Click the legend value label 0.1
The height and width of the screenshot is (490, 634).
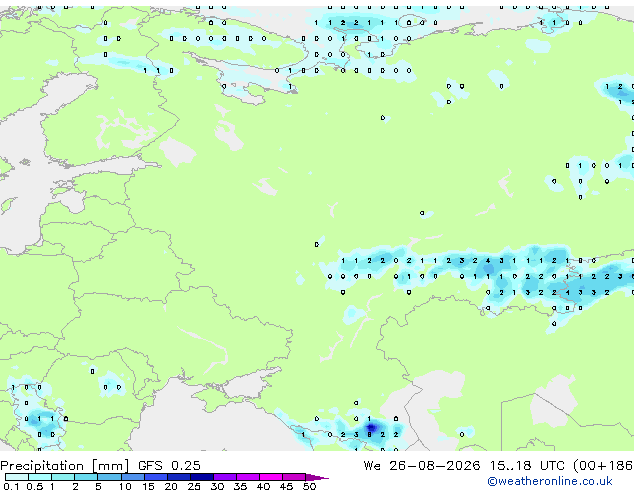click(11, 486)
